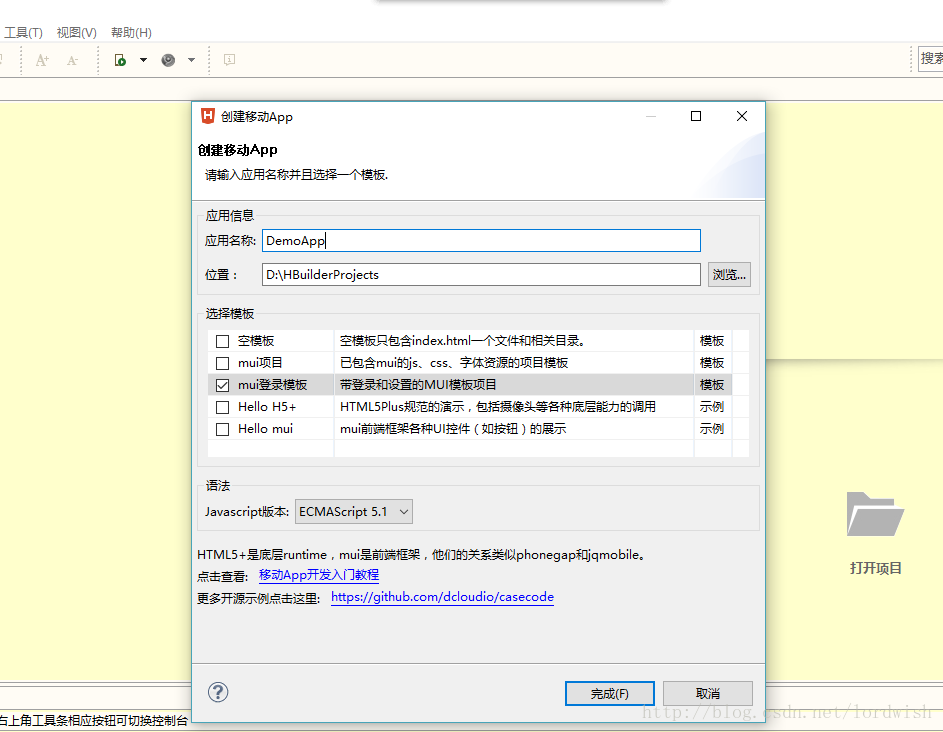Viewport: 943px width, 732px height.
Task: Click the increase font size icon
Action: click(41, 60)
